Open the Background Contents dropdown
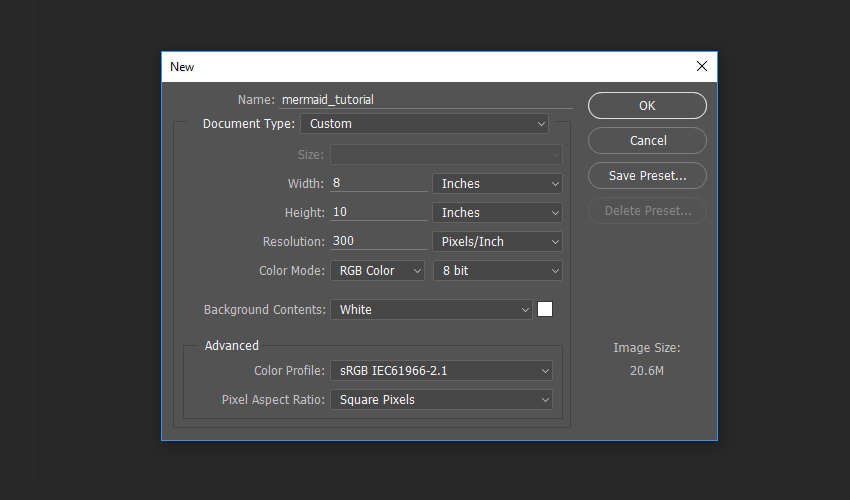 point(431,310)
